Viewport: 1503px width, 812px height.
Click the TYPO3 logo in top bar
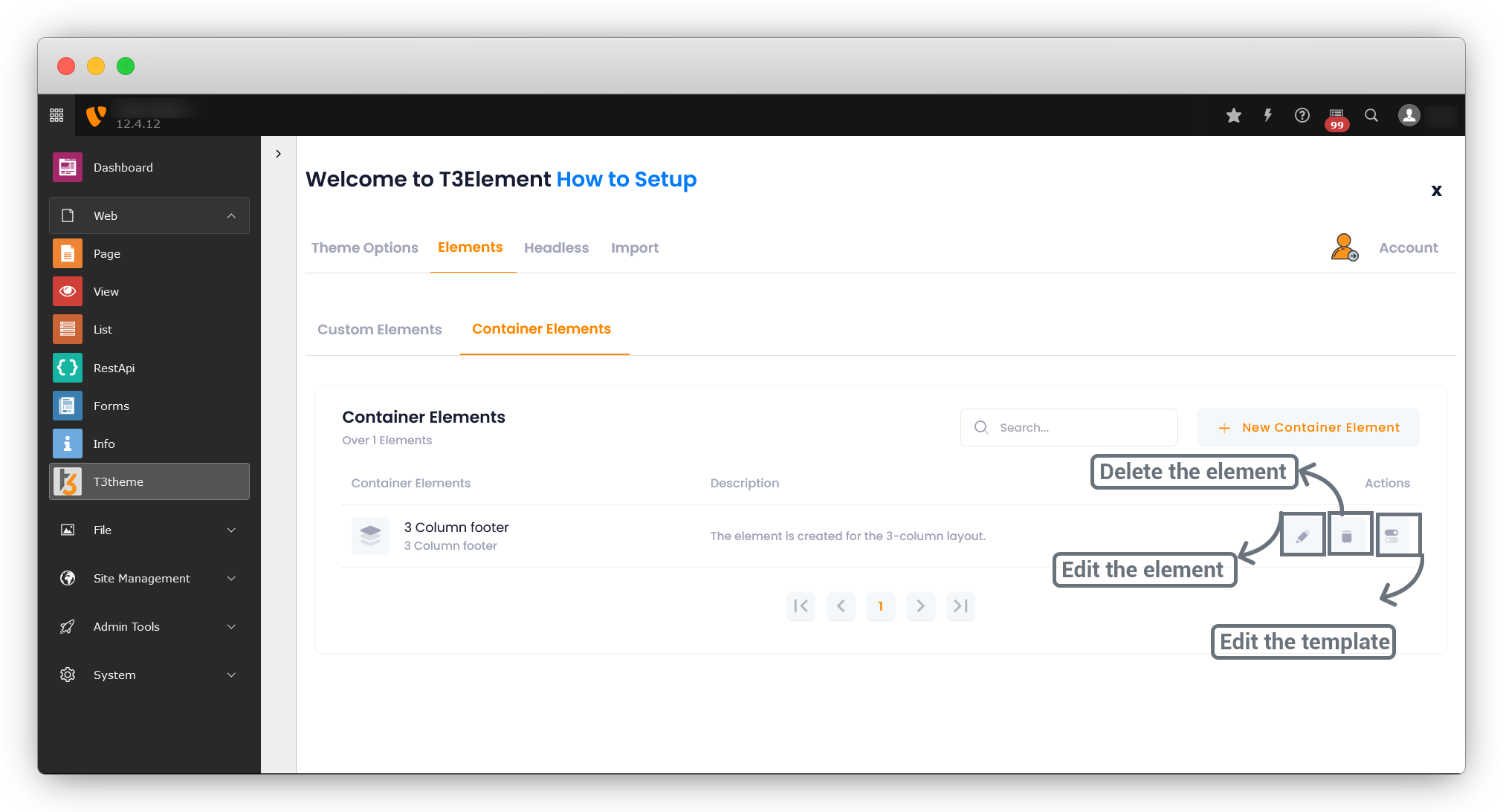coord(96,116)
